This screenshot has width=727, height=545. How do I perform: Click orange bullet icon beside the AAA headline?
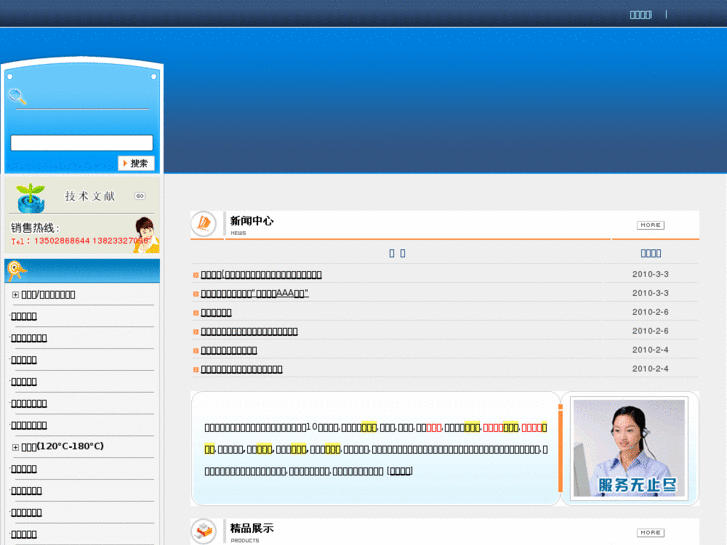click(x=196, y=294)
